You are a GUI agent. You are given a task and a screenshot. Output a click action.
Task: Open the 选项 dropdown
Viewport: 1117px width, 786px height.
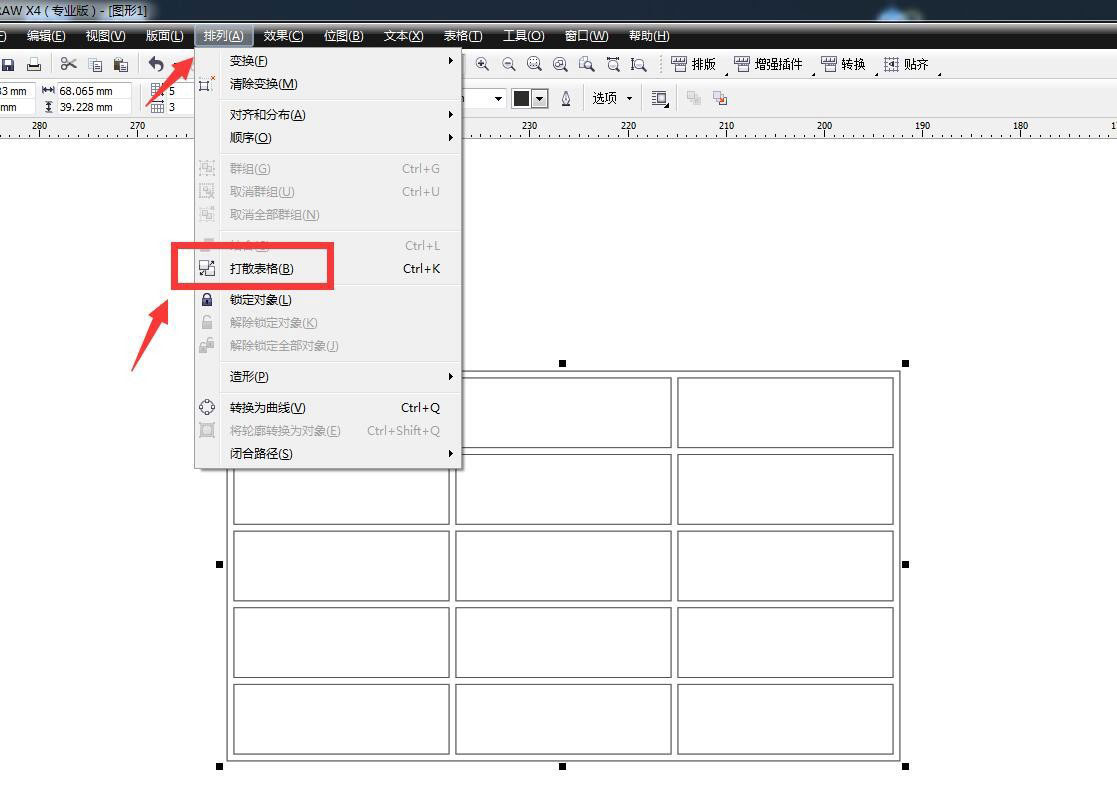(x=611, y=97)
